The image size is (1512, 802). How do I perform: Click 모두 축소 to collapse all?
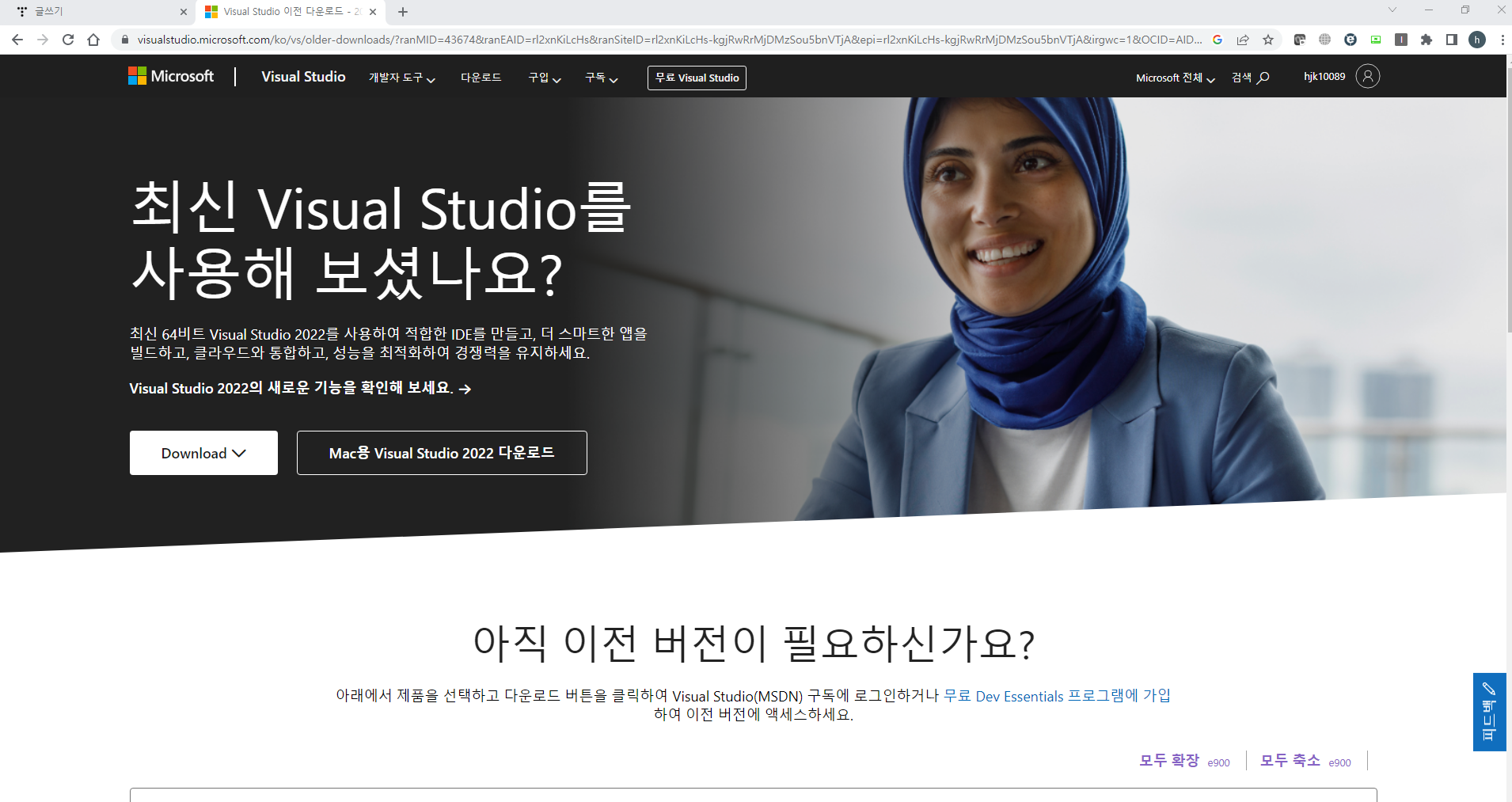pyautogui.click(x=1290, y=761)
